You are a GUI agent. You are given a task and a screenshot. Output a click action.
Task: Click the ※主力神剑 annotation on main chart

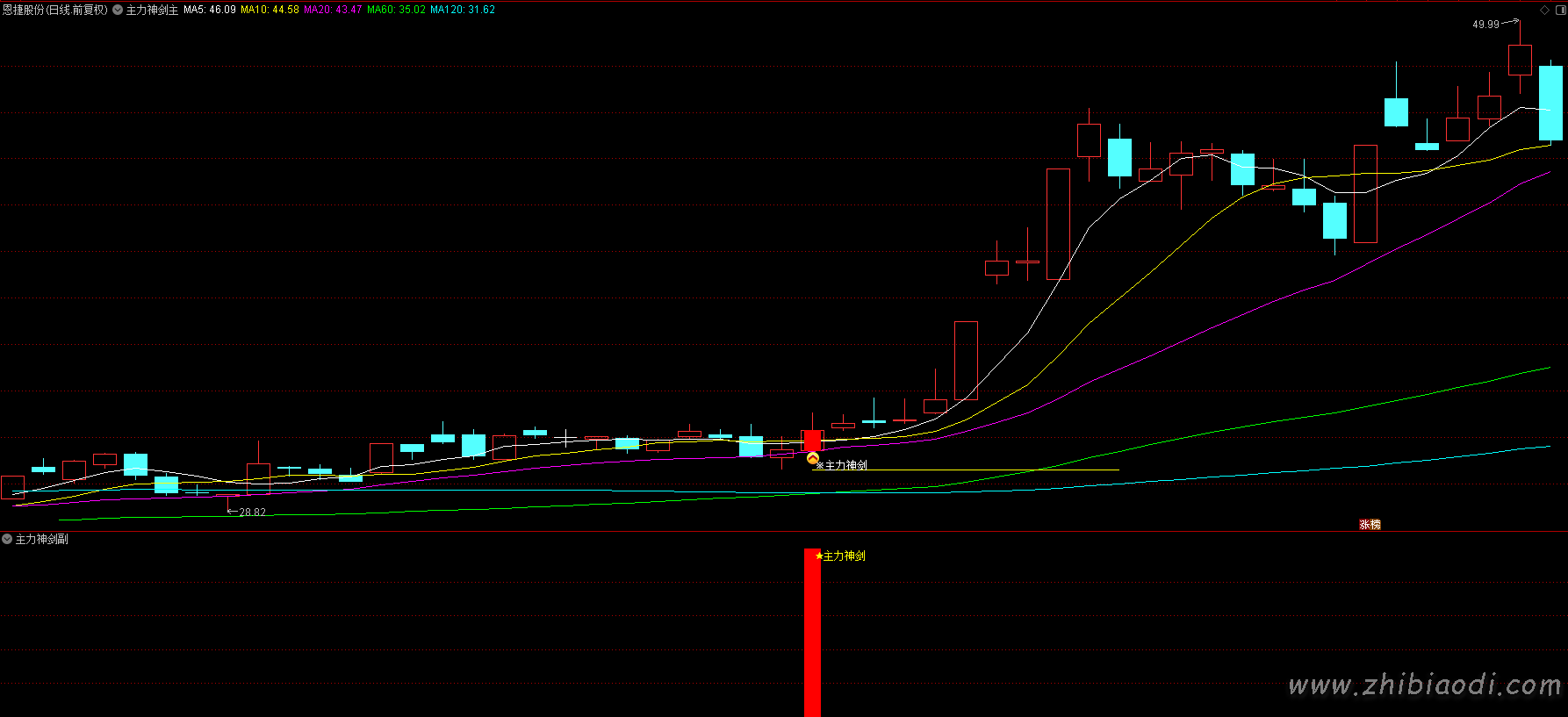point(841,465)
